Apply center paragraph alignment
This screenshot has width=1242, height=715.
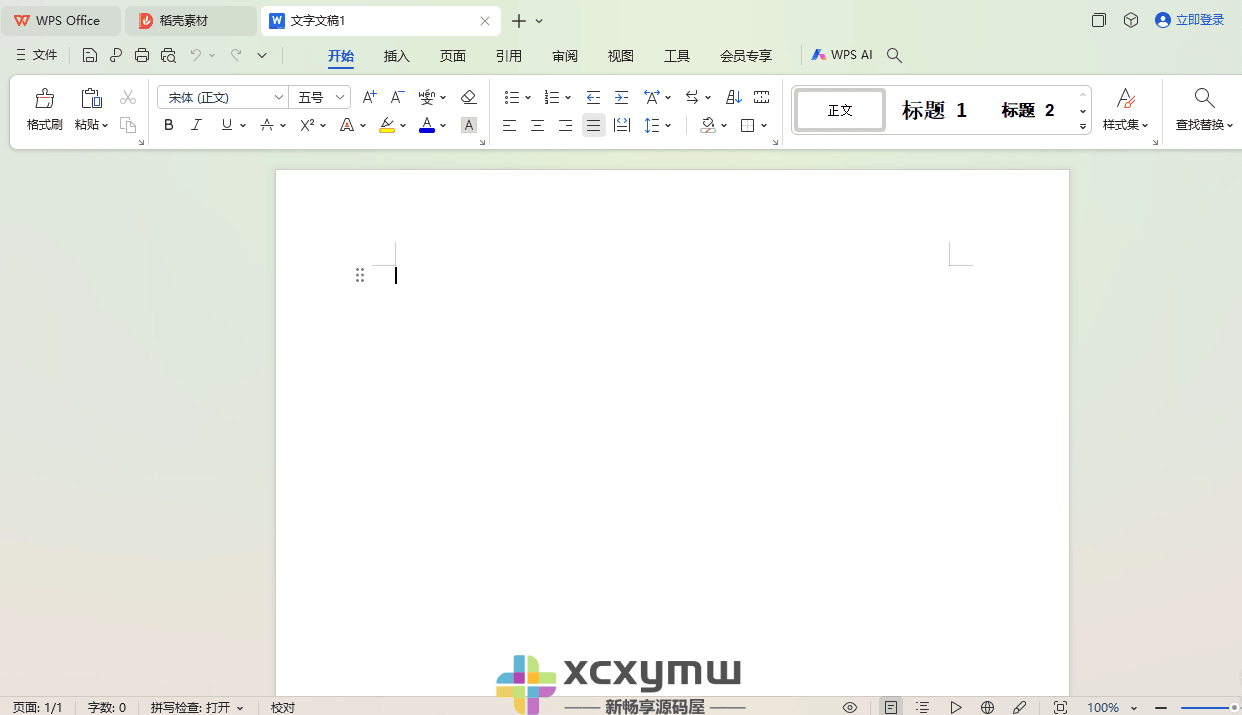(x=537, y=125)
